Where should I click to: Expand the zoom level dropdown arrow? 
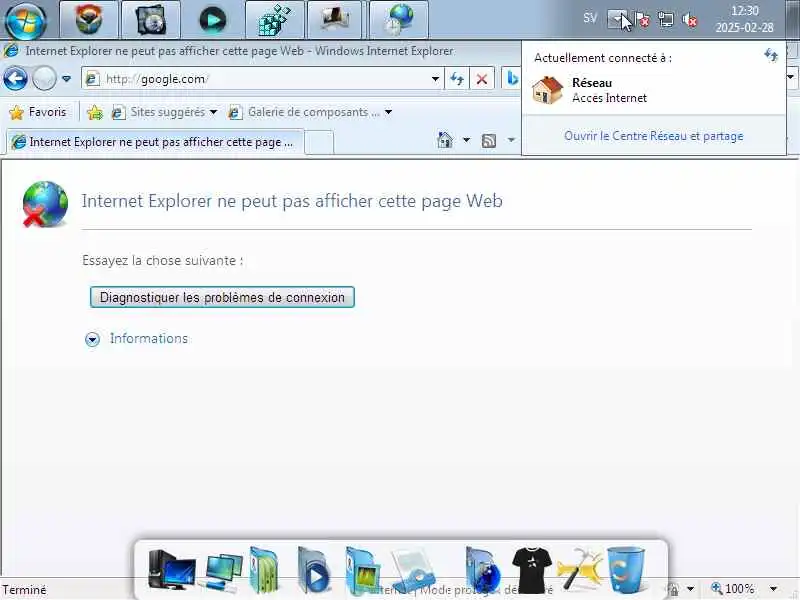773,589
